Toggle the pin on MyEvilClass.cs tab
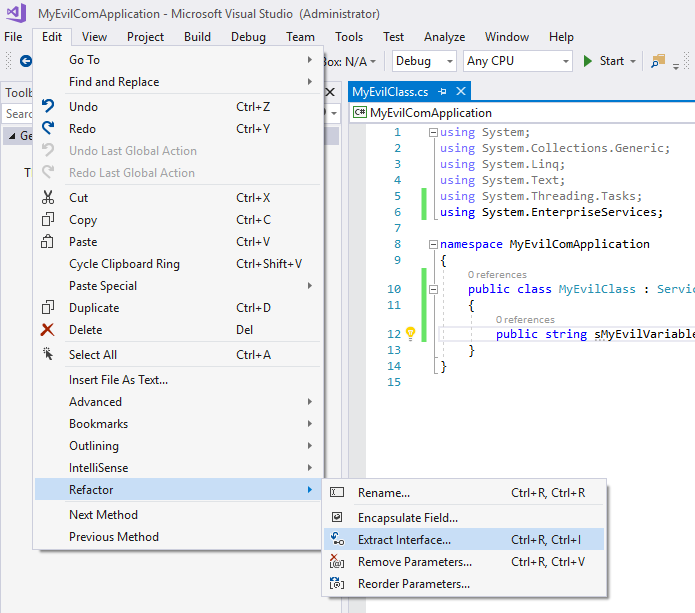This screenshot has height=613, width=695. (x=442, y=92)
